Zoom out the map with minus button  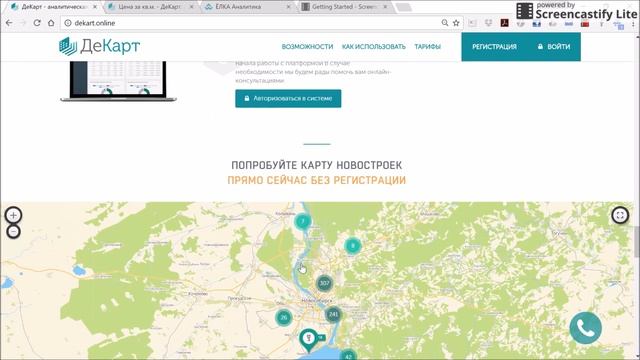click(13, 232)
